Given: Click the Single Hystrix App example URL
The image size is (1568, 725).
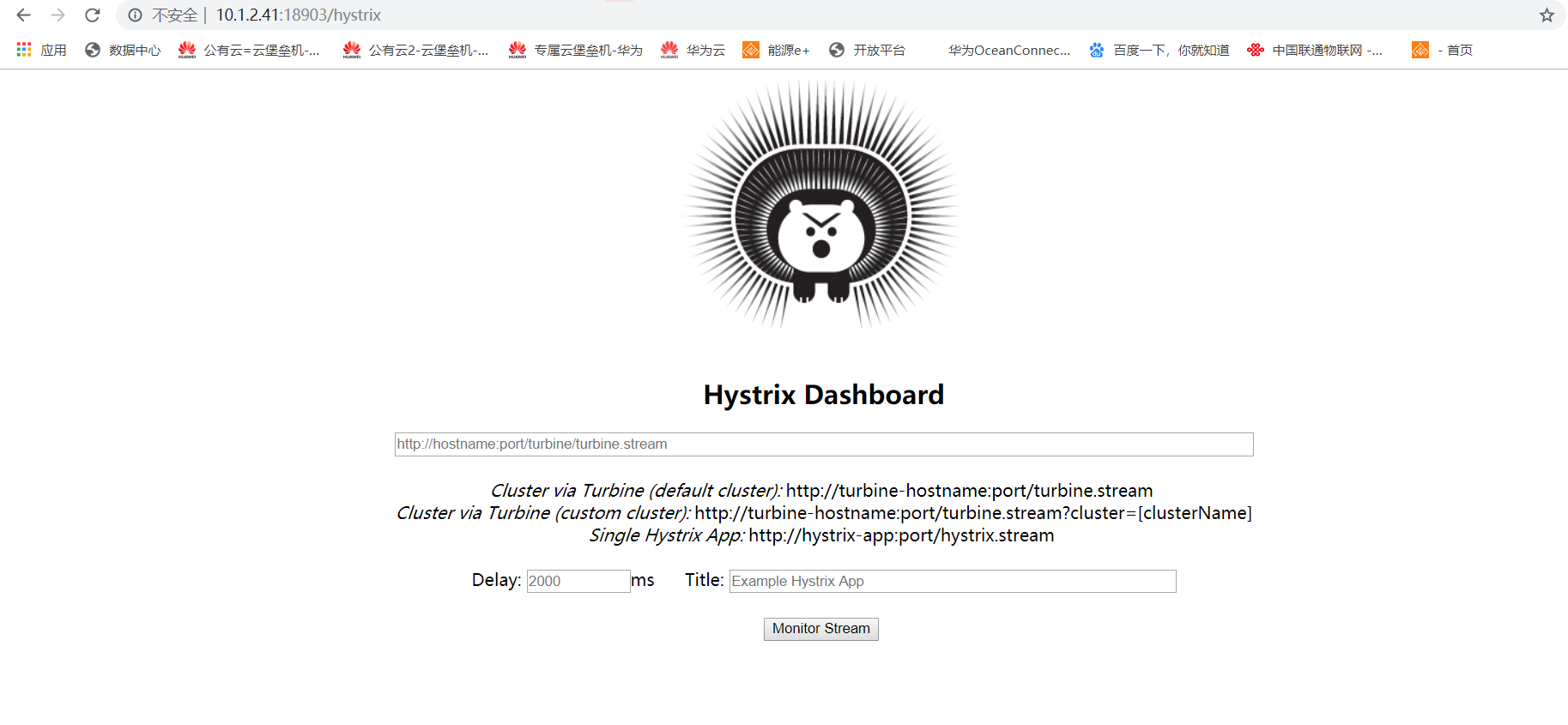Looking at the screenshot, I should pos(901,535).
